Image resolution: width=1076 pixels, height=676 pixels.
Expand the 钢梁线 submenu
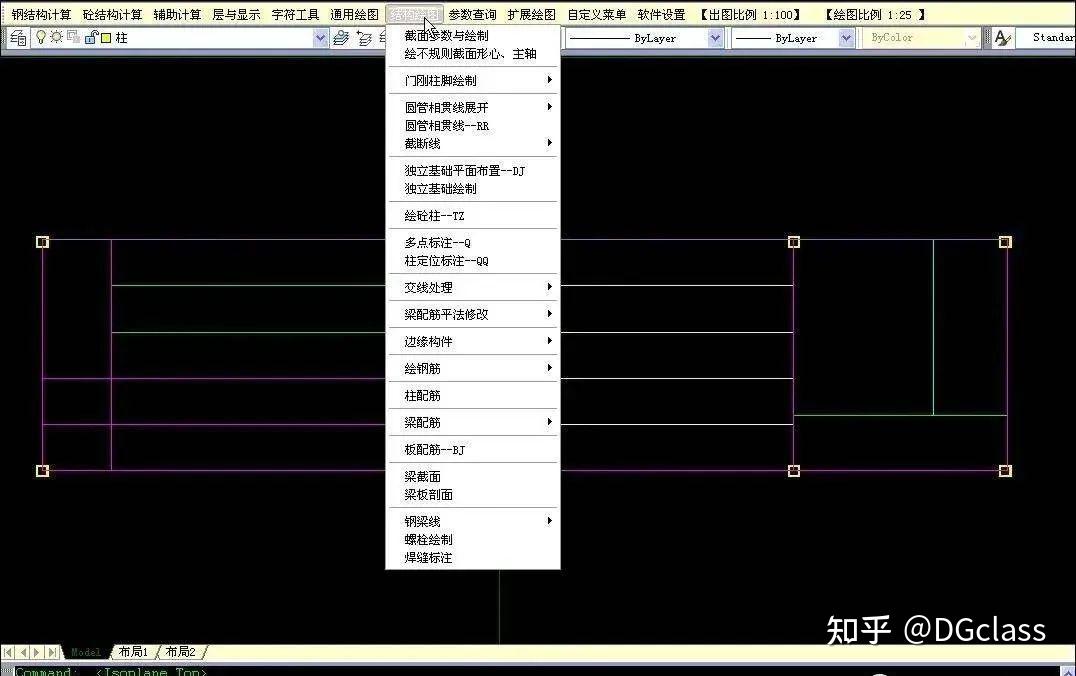[x=473, y=522]
